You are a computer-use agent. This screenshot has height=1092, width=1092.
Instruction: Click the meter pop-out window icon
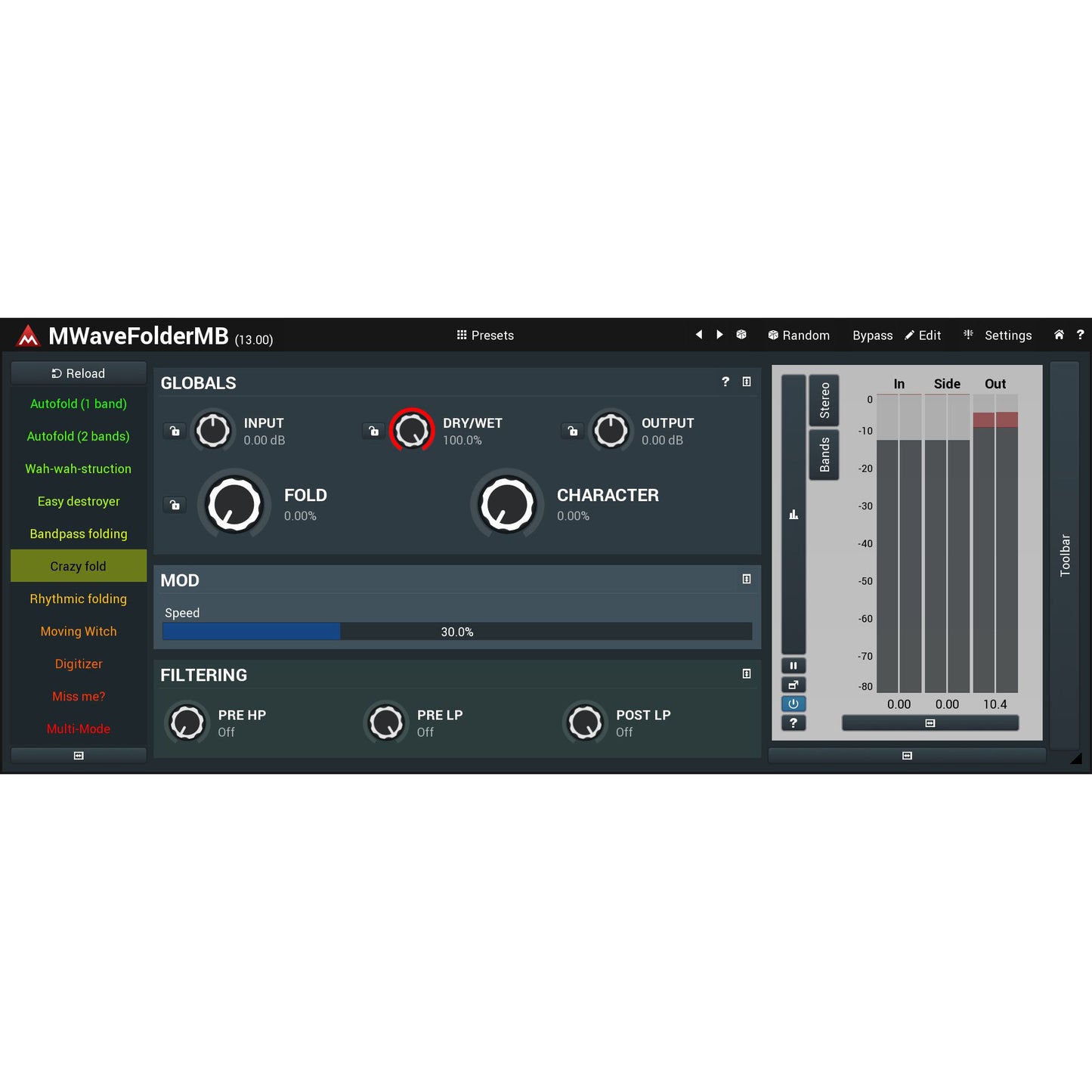(793, 685)
